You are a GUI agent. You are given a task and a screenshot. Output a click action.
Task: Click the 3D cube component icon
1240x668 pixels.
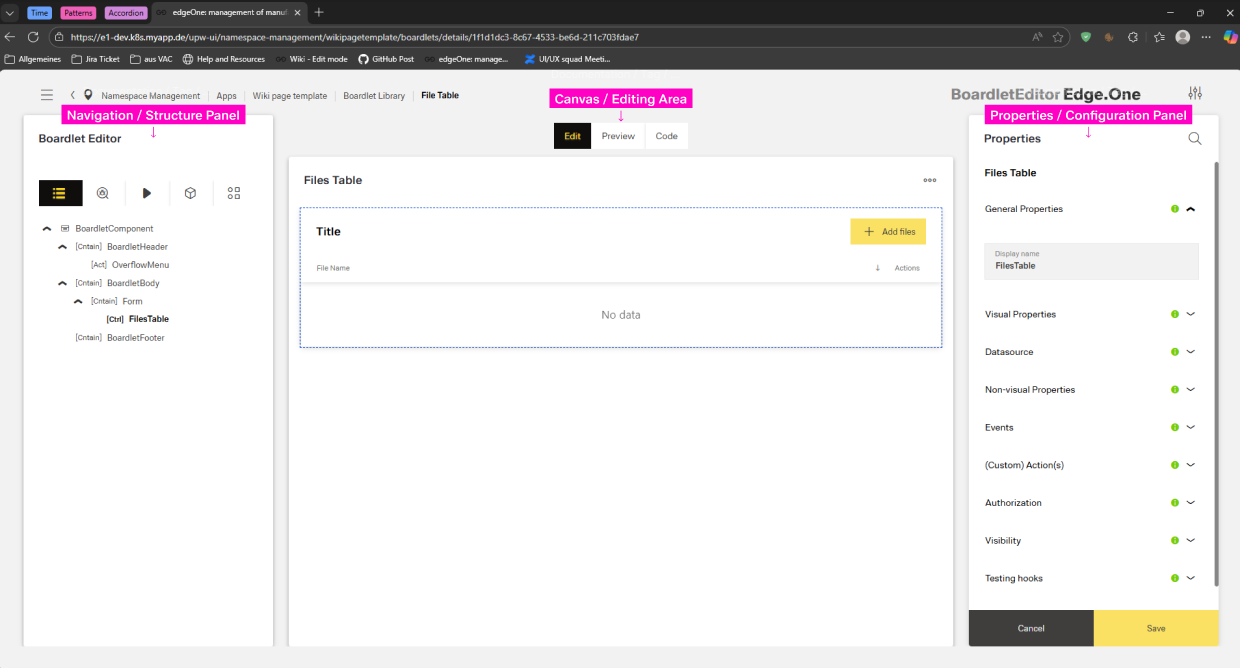pyautogui.click(x=190, y=192)
